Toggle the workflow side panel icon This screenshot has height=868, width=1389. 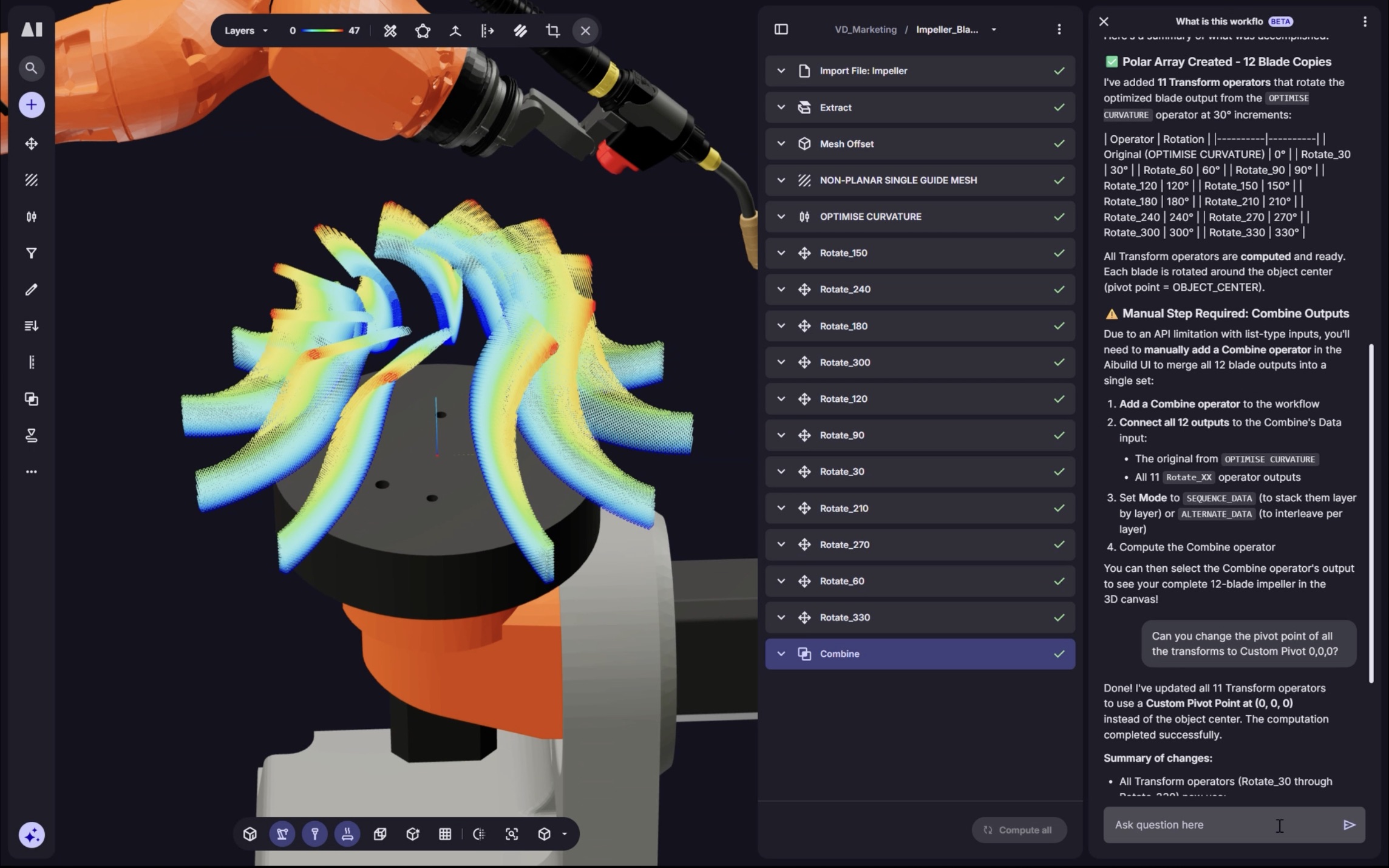781,29
